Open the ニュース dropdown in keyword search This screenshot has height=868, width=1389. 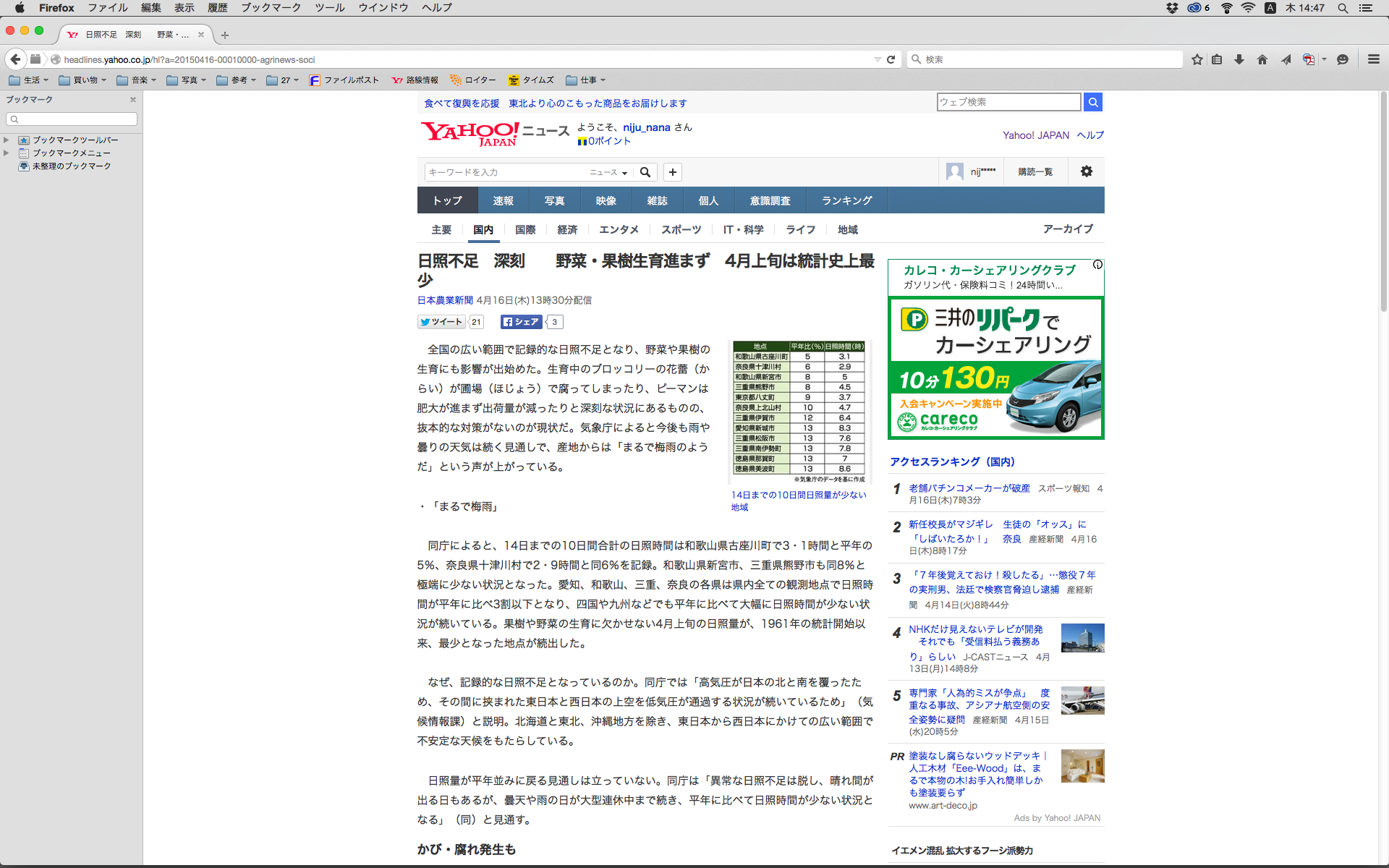(608, 172)
